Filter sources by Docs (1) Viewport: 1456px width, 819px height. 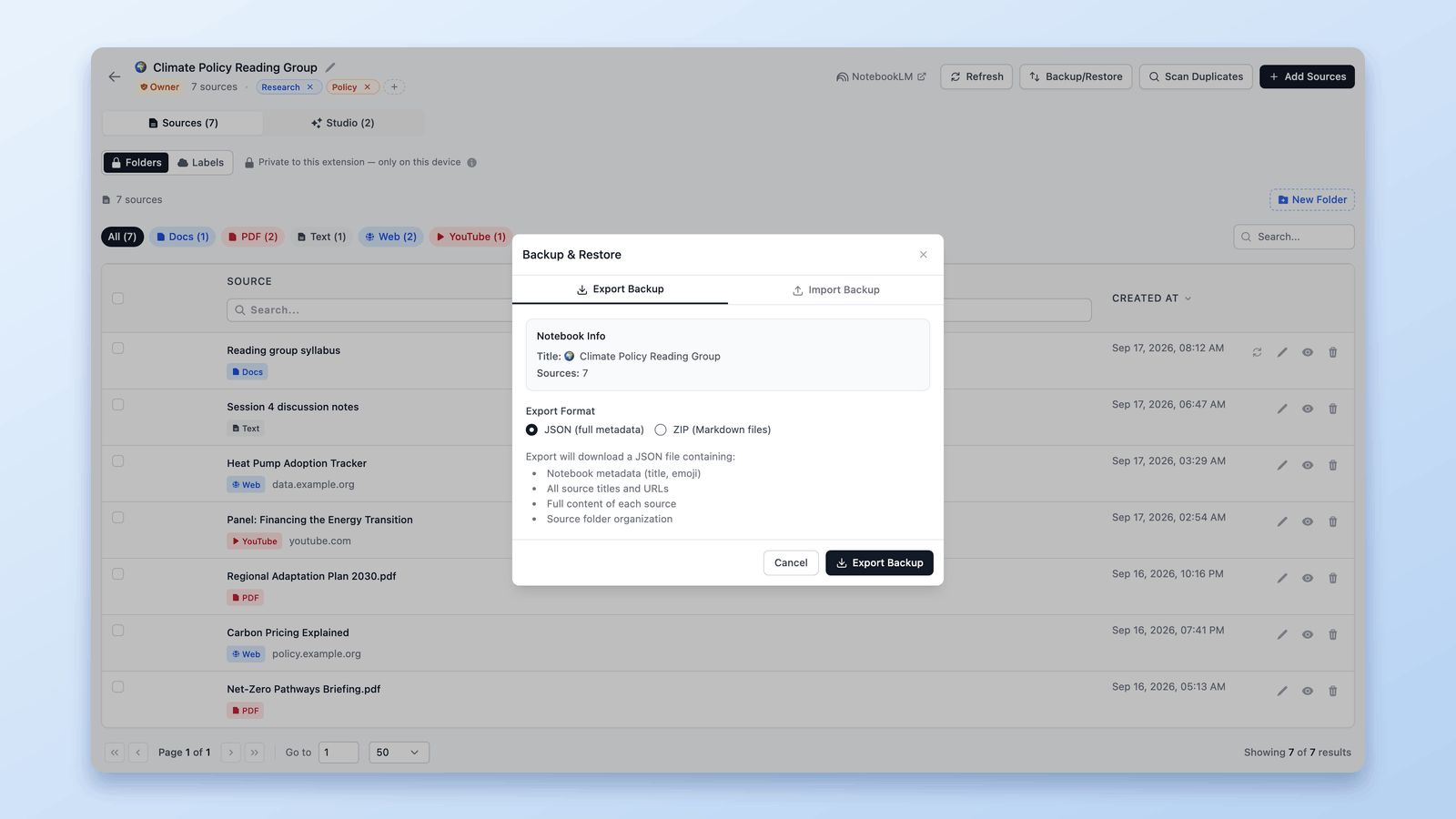[x=182, y=237]
